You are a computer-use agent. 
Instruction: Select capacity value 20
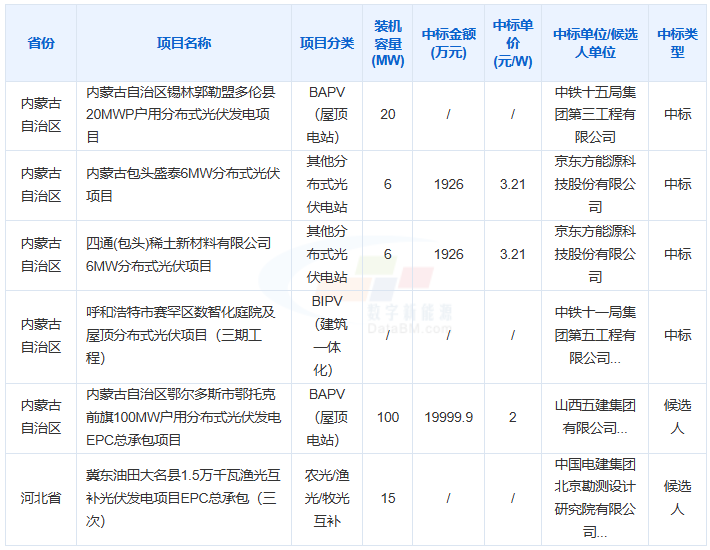point(388,115)
